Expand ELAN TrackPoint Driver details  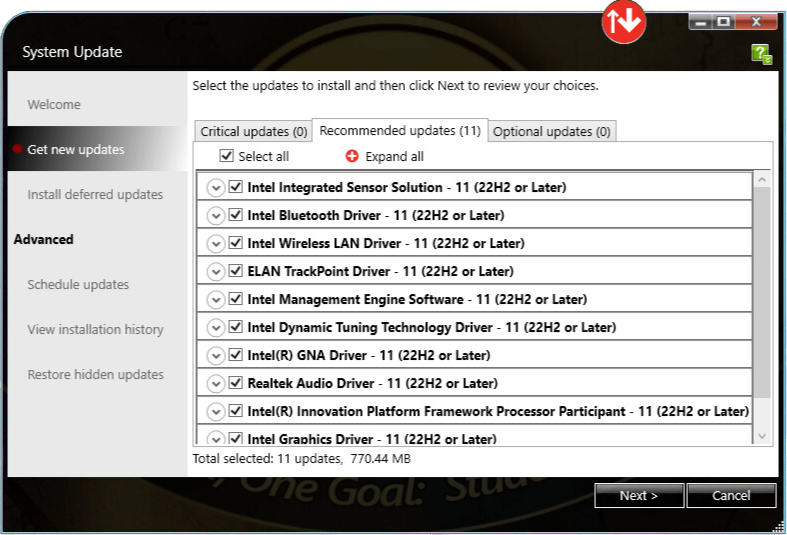[x=216, y=272]
